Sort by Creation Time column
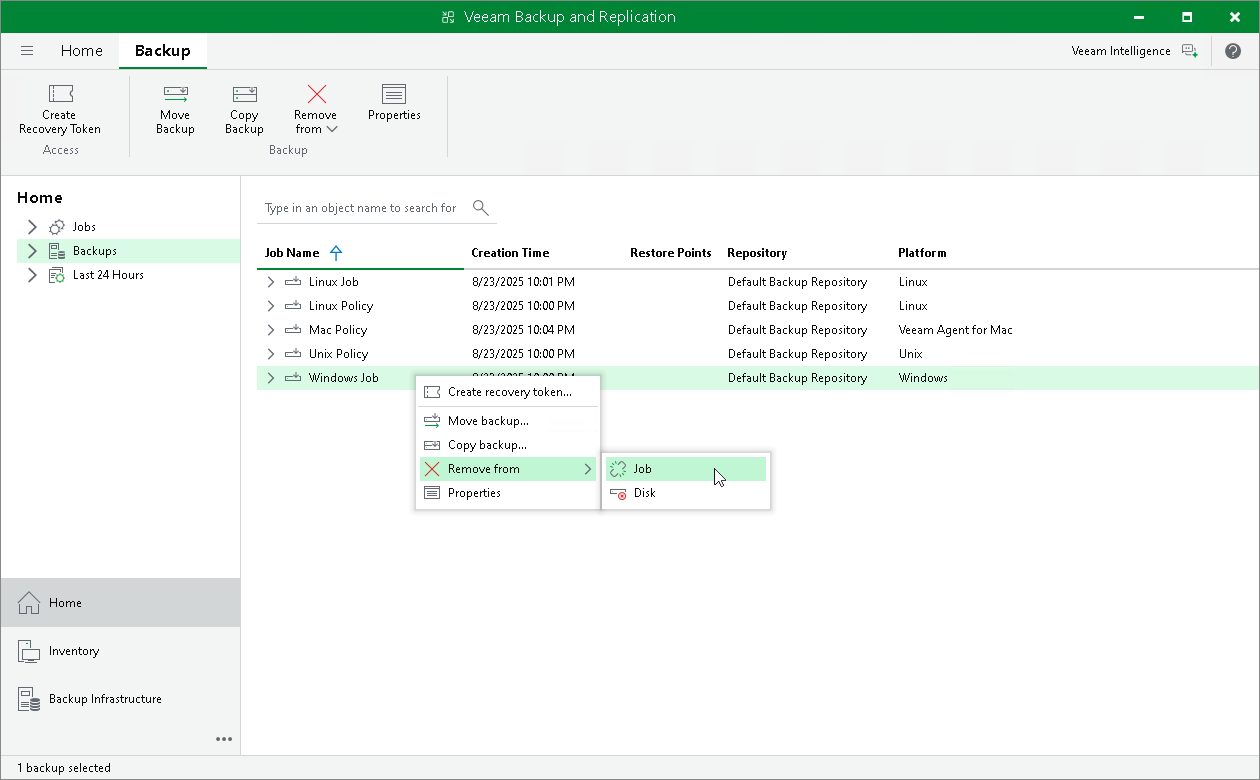Image resolution: width=1260 pixels, height=780 pixels. tap(510, 253)
